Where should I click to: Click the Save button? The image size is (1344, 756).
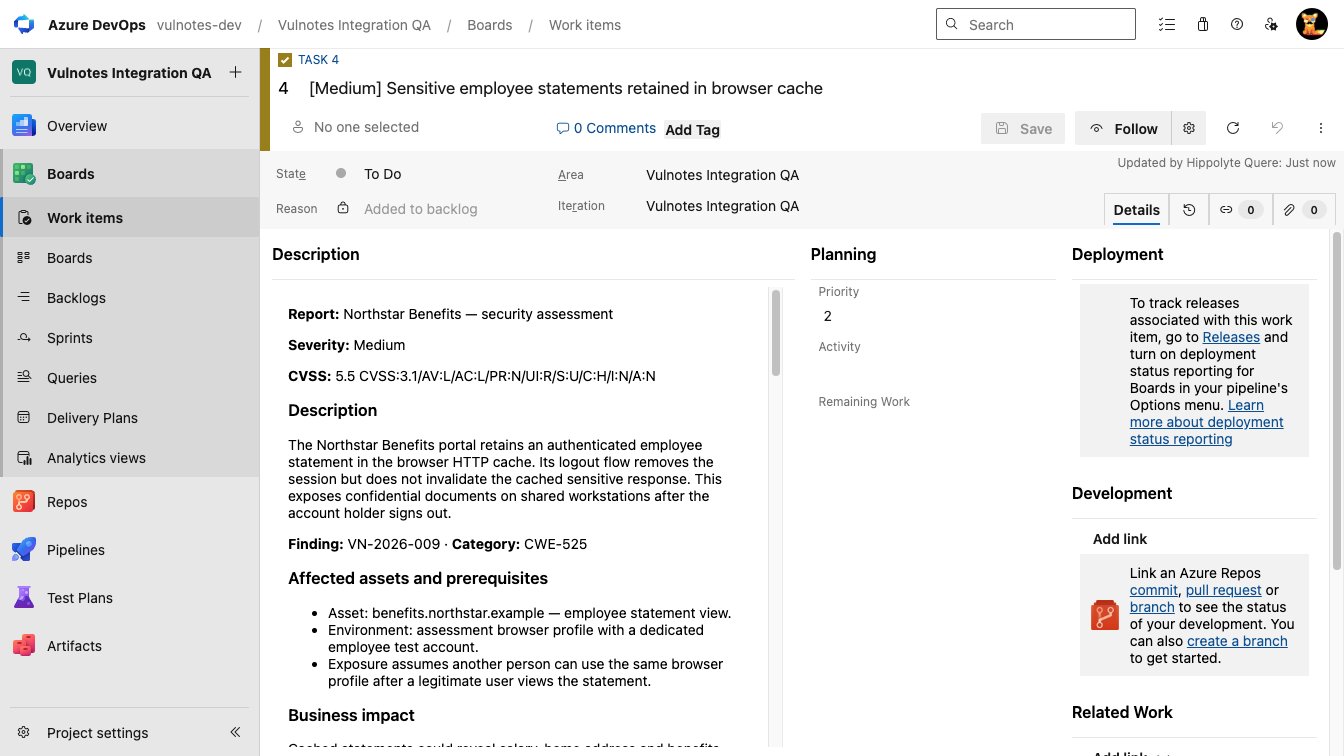1024,128
